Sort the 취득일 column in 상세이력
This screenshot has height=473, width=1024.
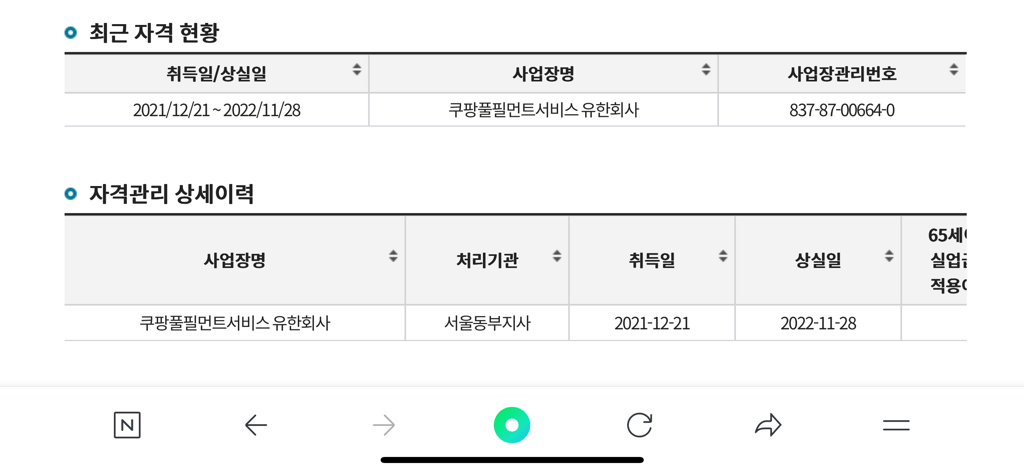(x=723, y=256)
